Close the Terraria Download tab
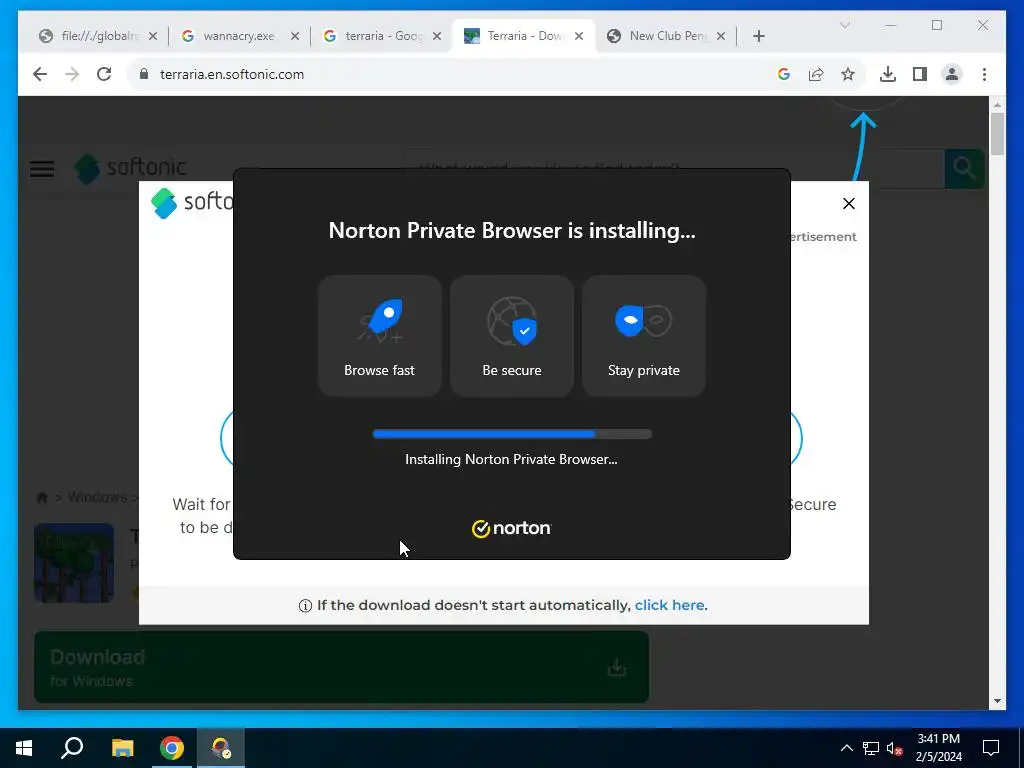The image size is (1024, 768). coord(579,37)
